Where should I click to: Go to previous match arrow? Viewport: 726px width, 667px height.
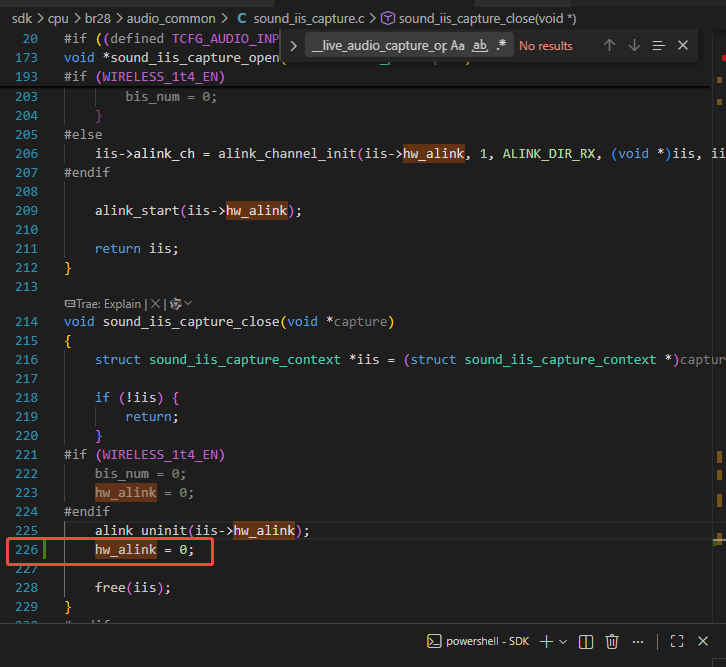609,45
